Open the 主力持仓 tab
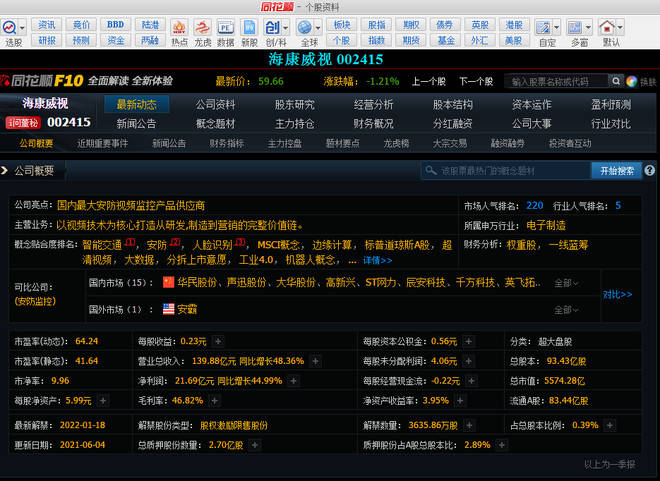 [295, 124]
